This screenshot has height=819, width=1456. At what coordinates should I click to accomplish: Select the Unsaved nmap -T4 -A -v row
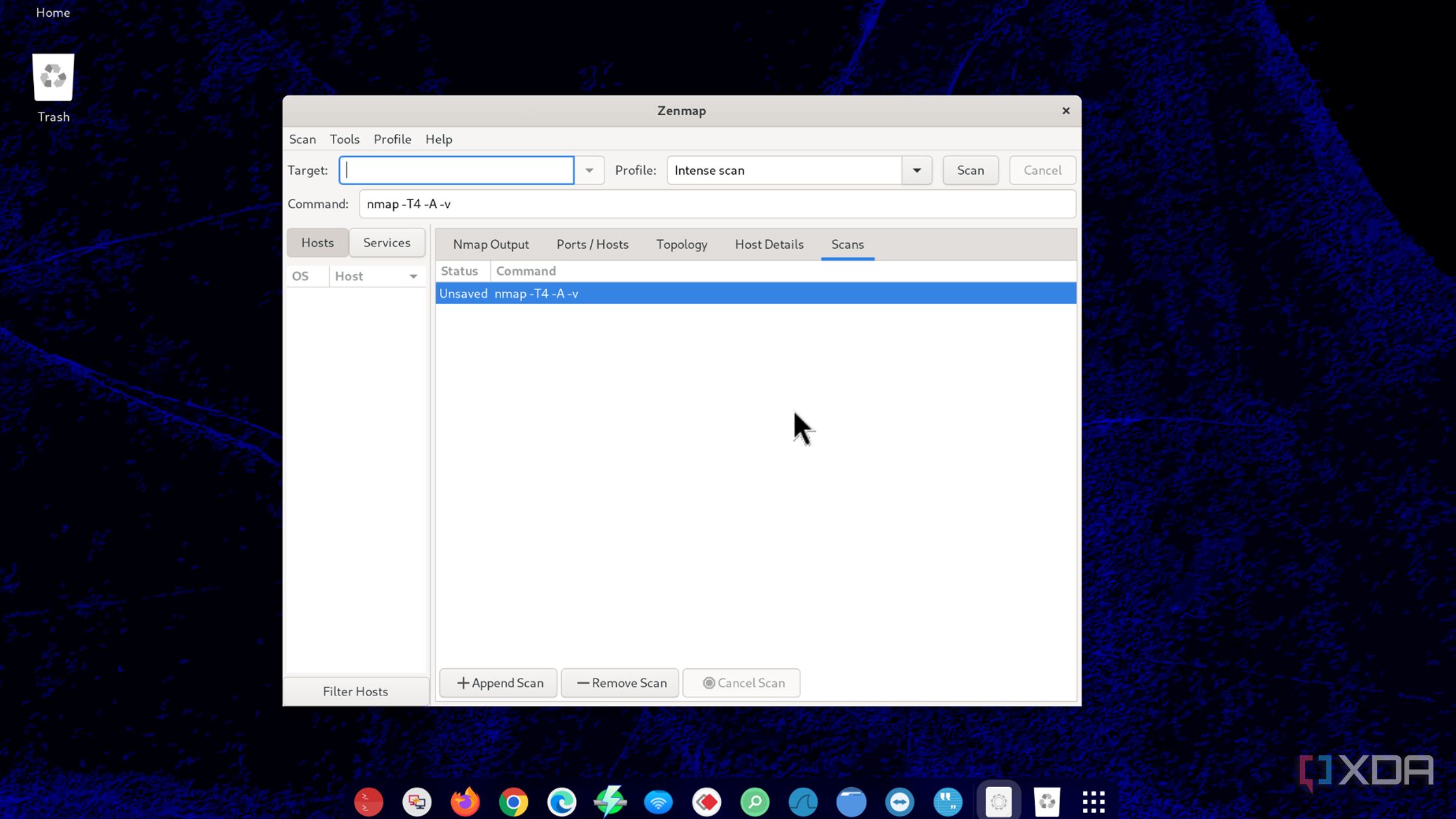click(756, 293)
